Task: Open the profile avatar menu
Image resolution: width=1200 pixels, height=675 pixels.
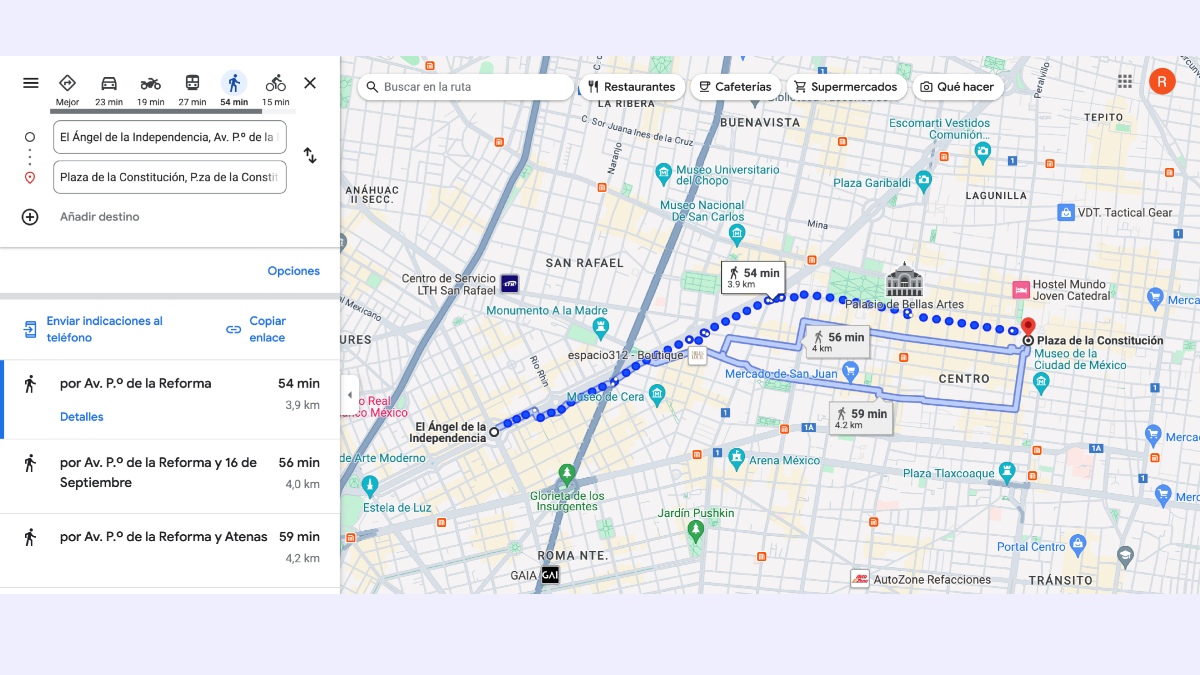Action: pos(1162,81)
